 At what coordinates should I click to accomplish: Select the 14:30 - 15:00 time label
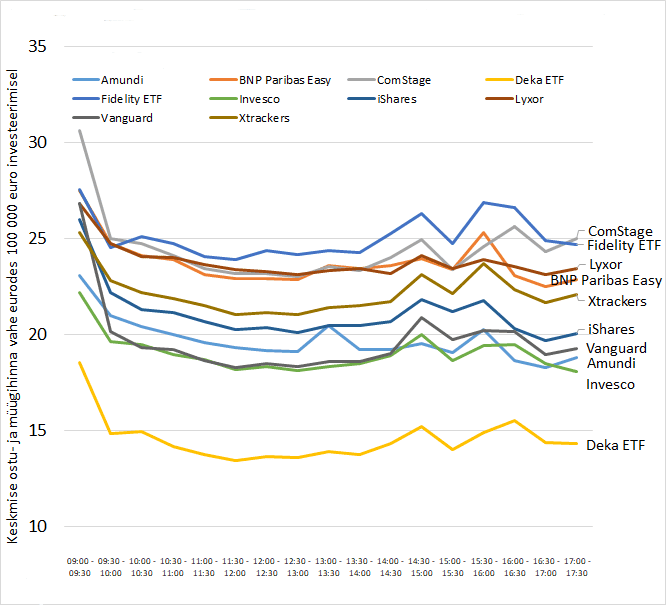421,567
